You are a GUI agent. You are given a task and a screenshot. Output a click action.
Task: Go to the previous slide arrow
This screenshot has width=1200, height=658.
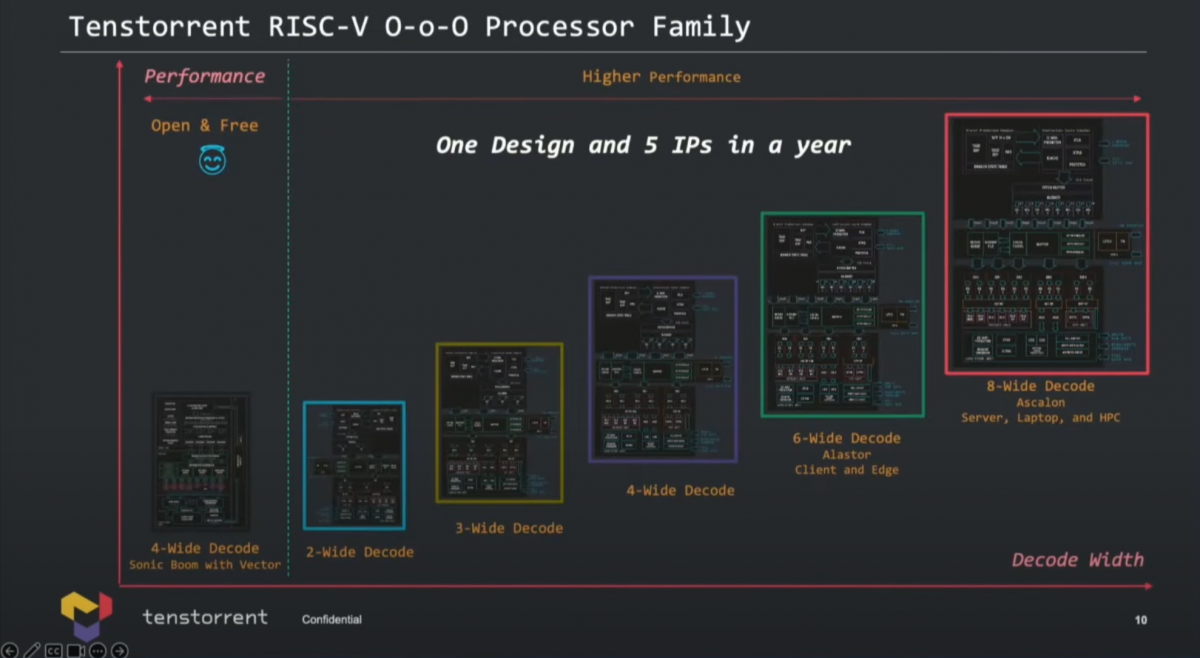pyautogui.click(x=10, y=650)
